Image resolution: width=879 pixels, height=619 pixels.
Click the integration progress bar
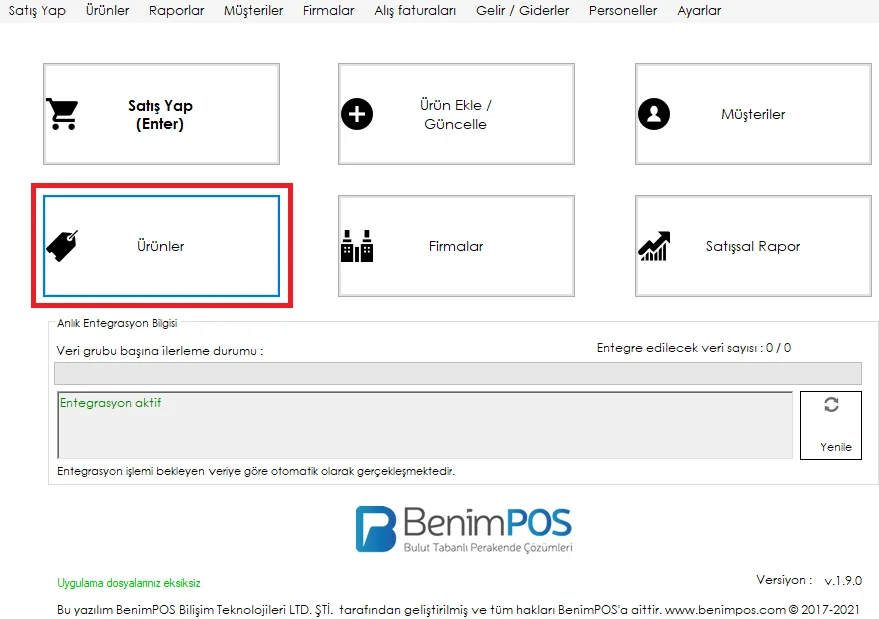457,373
